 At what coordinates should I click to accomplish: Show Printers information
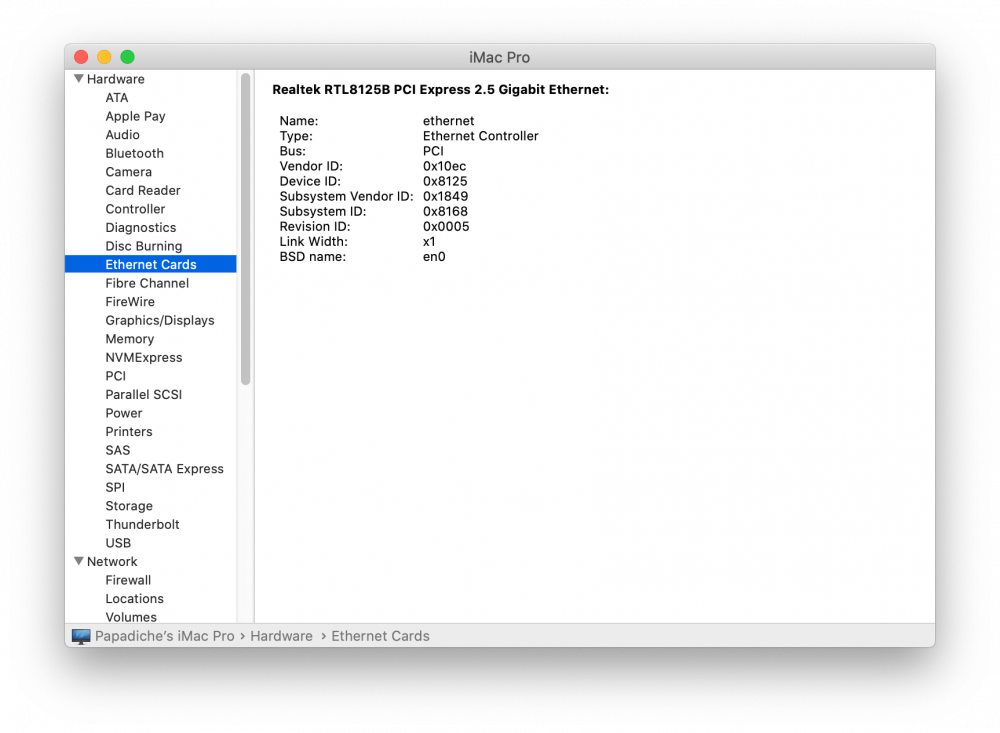129,431
